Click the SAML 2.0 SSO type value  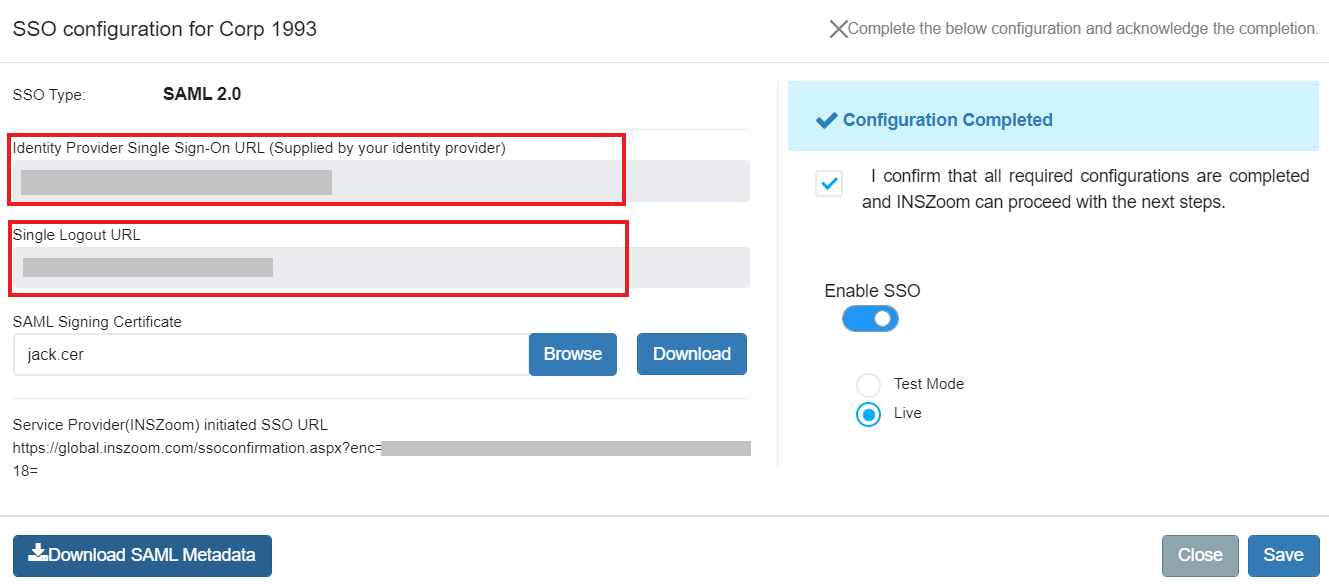[x=201, y=95]
